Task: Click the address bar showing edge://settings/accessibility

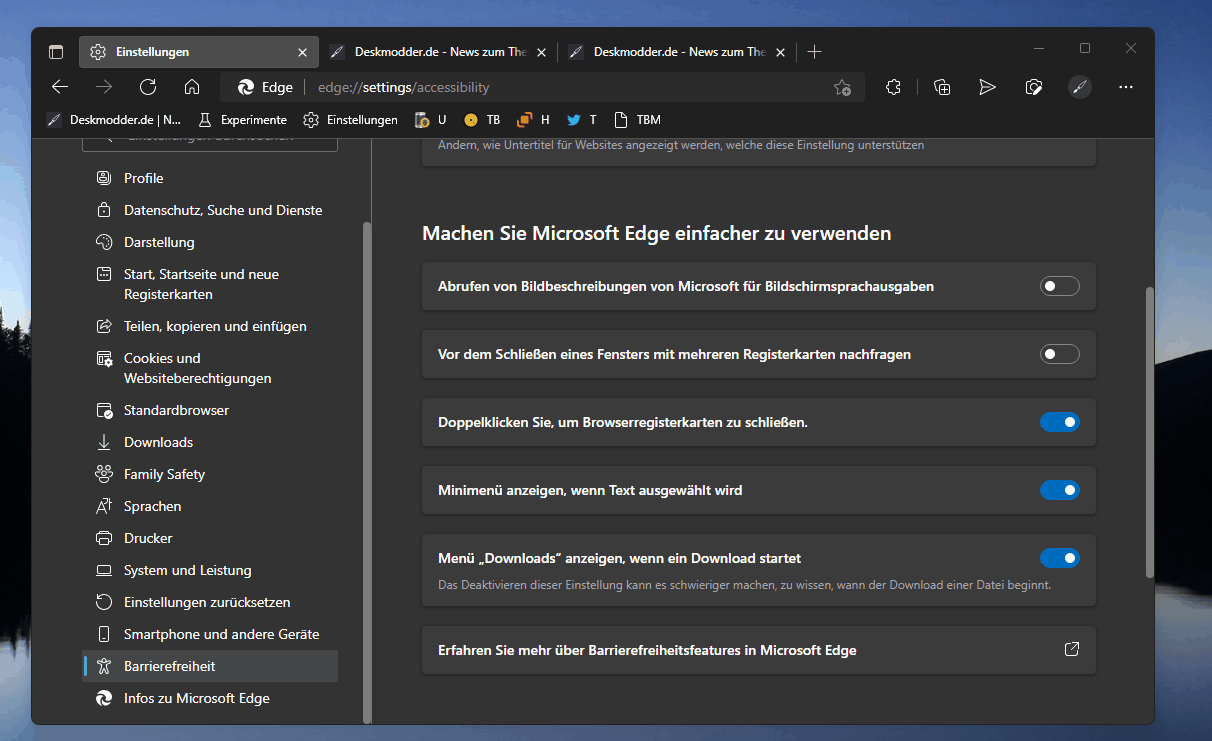Action: (x=540, y=87)
